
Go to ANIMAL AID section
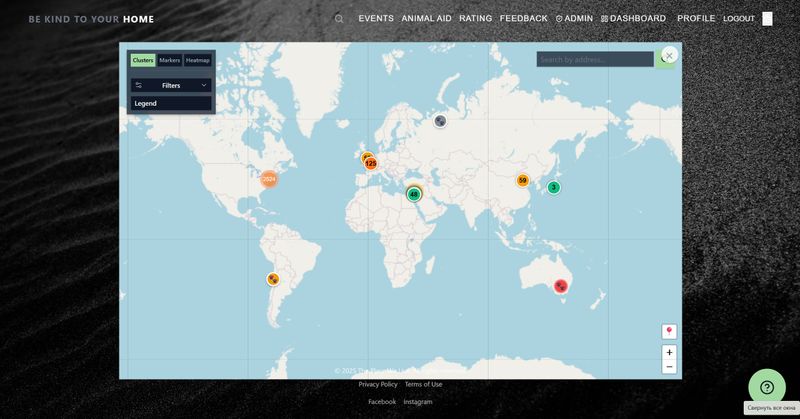click(x=426, y=18)
